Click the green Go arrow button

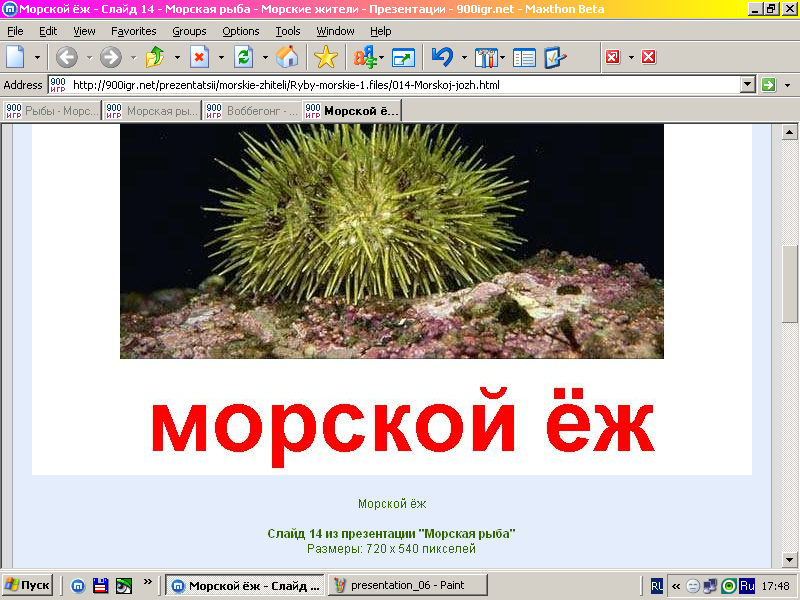coord(769,85)
